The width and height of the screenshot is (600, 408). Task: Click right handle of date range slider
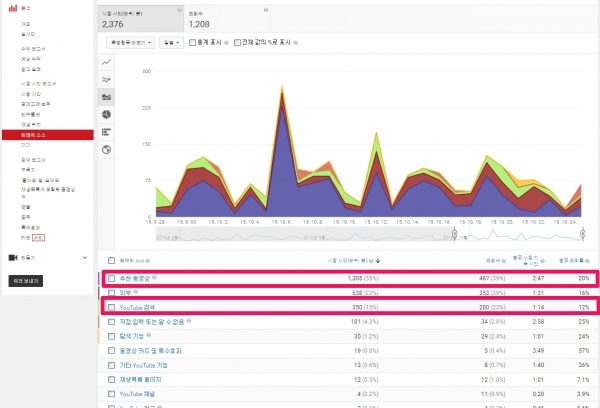pyautogui.click(x=582, y=235)
